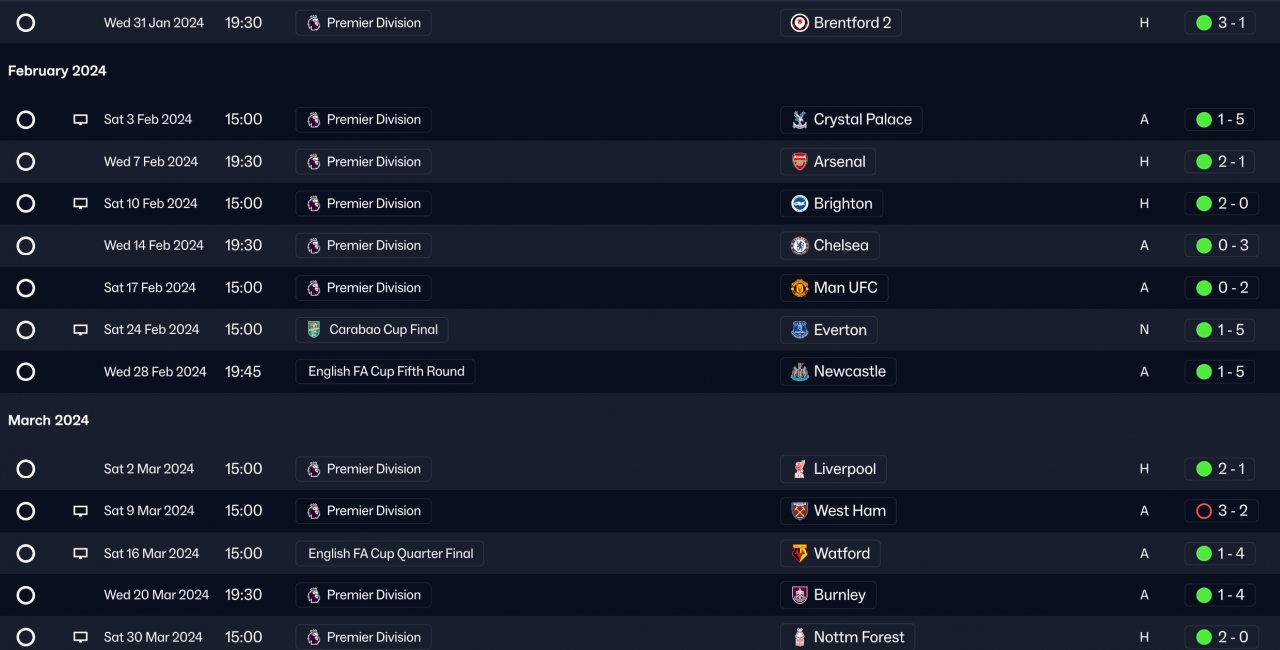The image size is (1280, 650).
Task: Select the radio circle for the Brentford 2 fixture
Action: coord(26,23)
